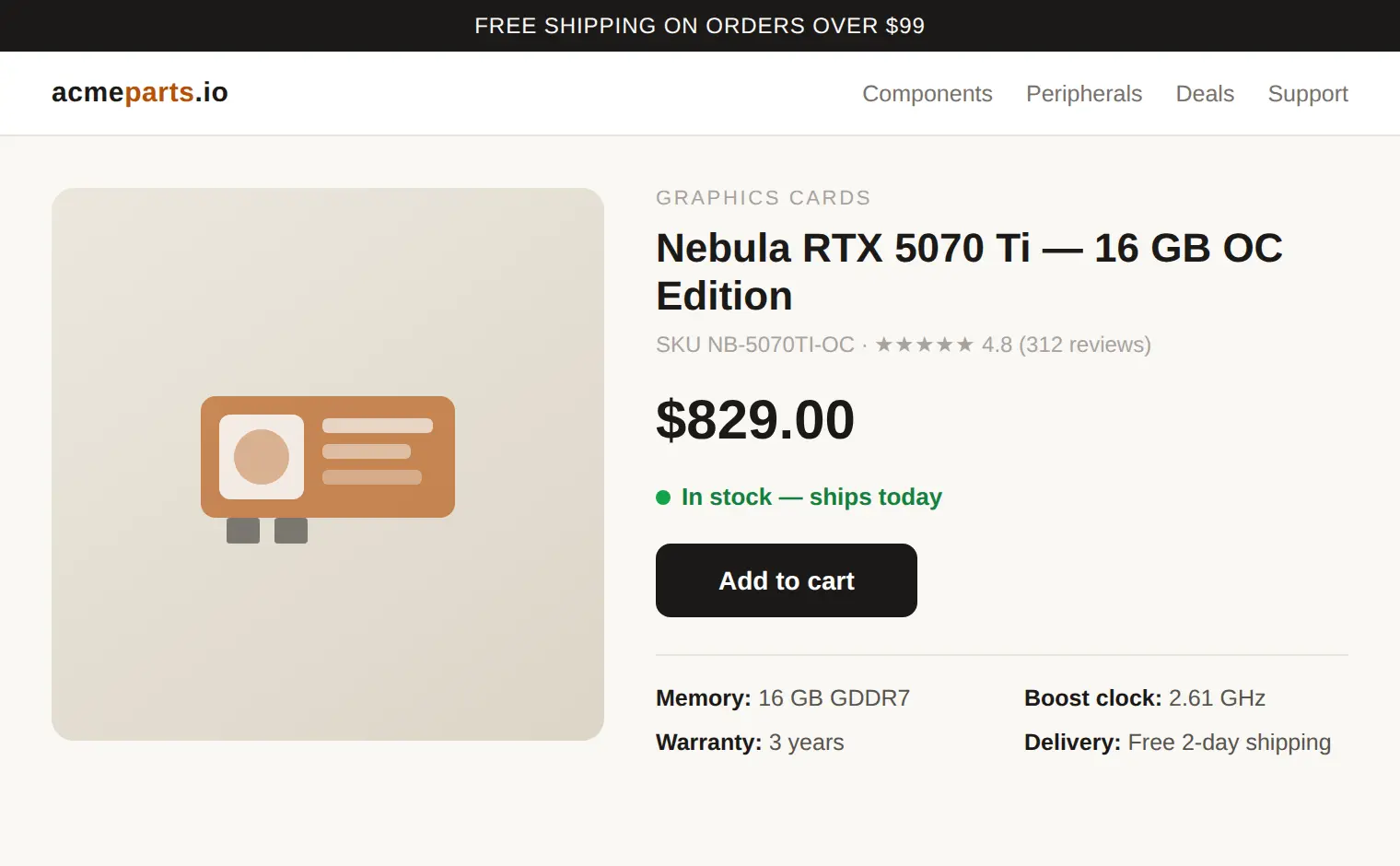Open the Components menu

click(927, 94)
